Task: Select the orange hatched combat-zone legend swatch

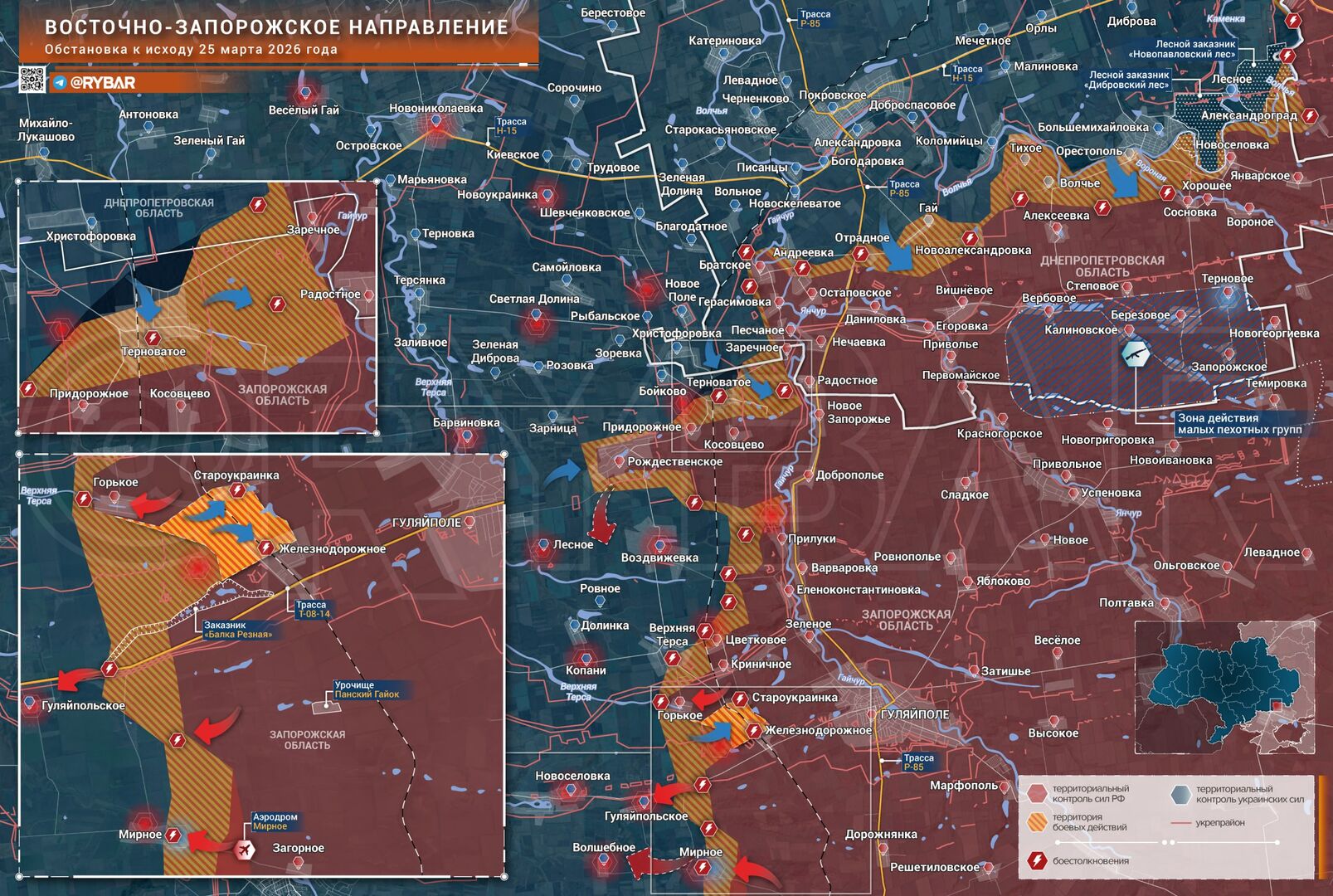Action: tap(1037, 822)
